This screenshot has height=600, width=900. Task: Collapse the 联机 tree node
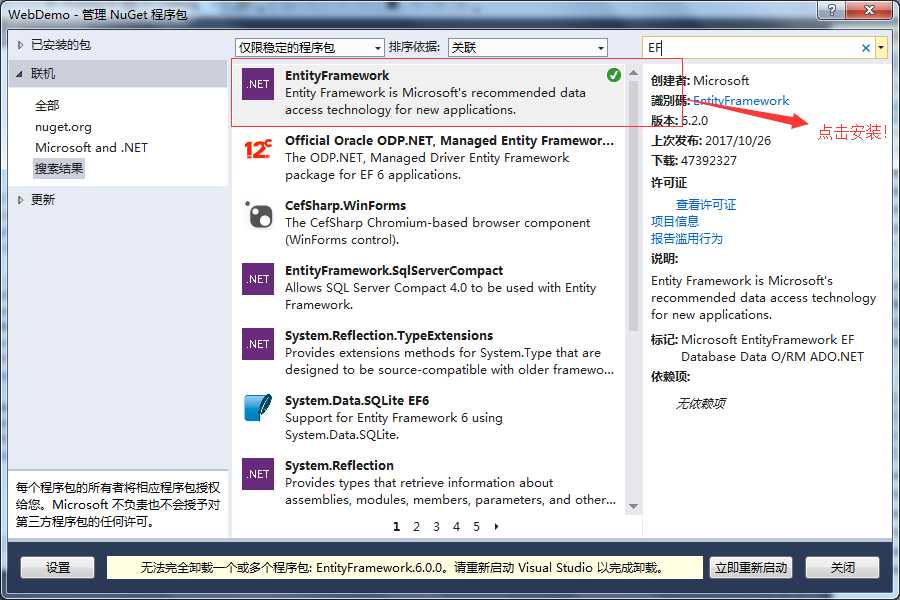pos(20,74)
